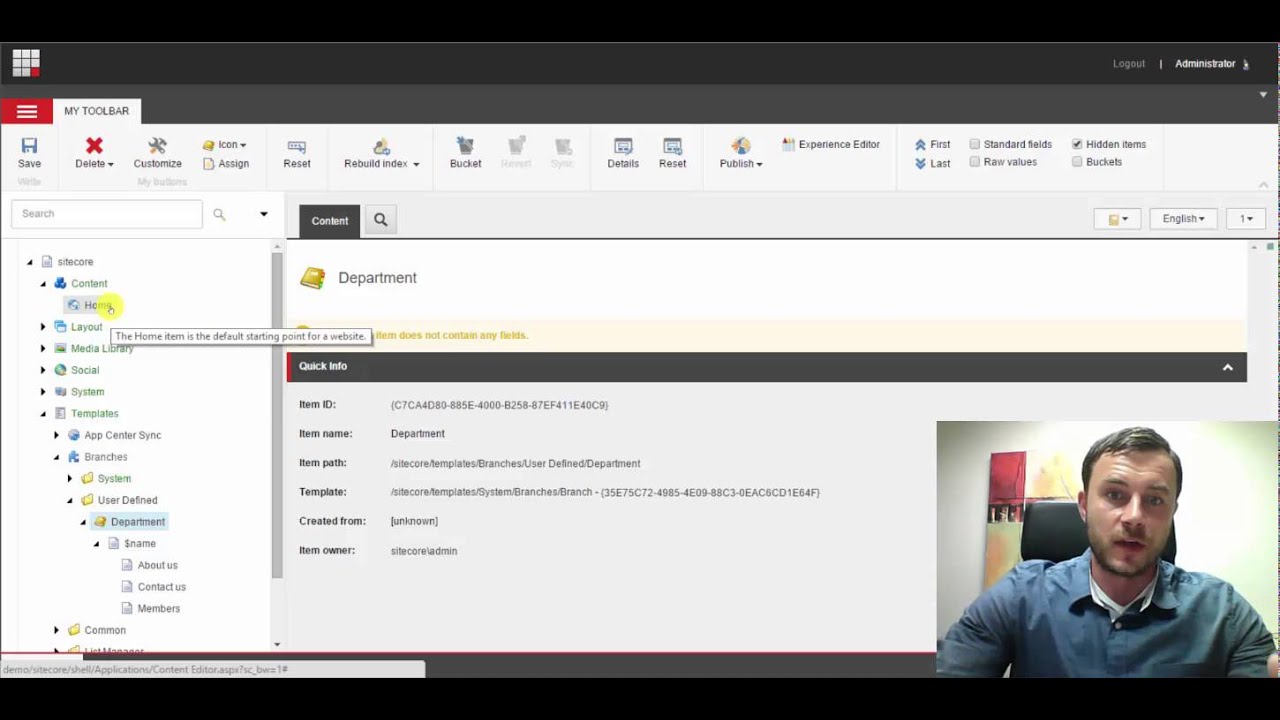
Task: Open the version 1 dropdown
Action: (1246, 218)
